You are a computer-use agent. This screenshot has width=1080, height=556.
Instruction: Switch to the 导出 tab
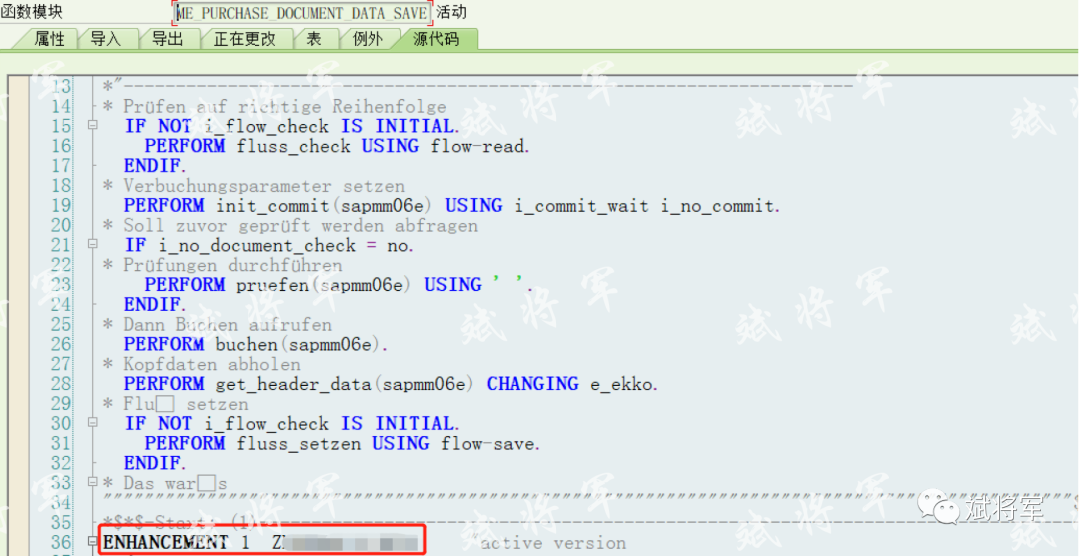pos(167,39)
